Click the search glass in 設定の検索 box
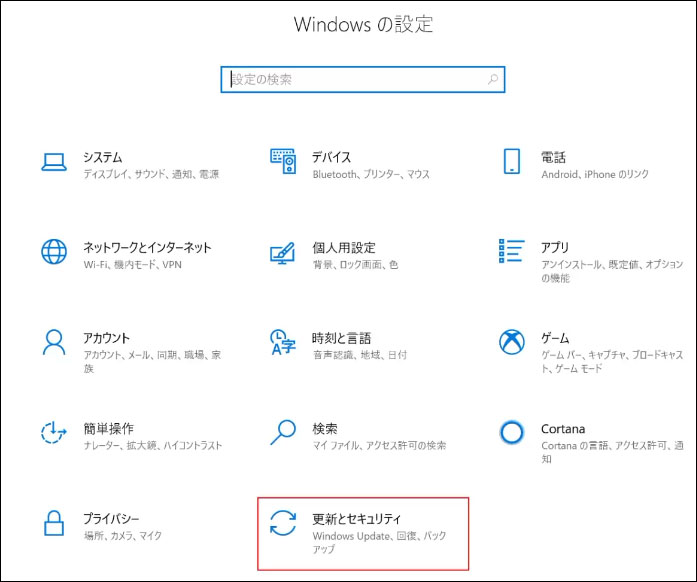Image resolution: width=697 pixels, height=582 pixels. point(493,80)
